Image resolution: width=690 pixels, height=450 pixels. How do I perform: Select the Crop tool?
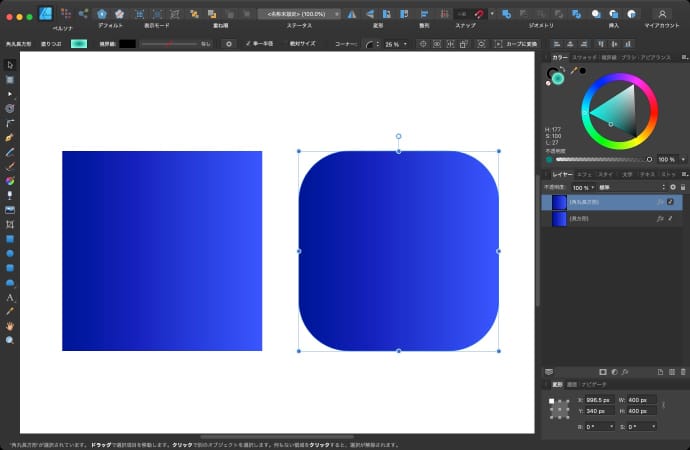coord(10,224)
